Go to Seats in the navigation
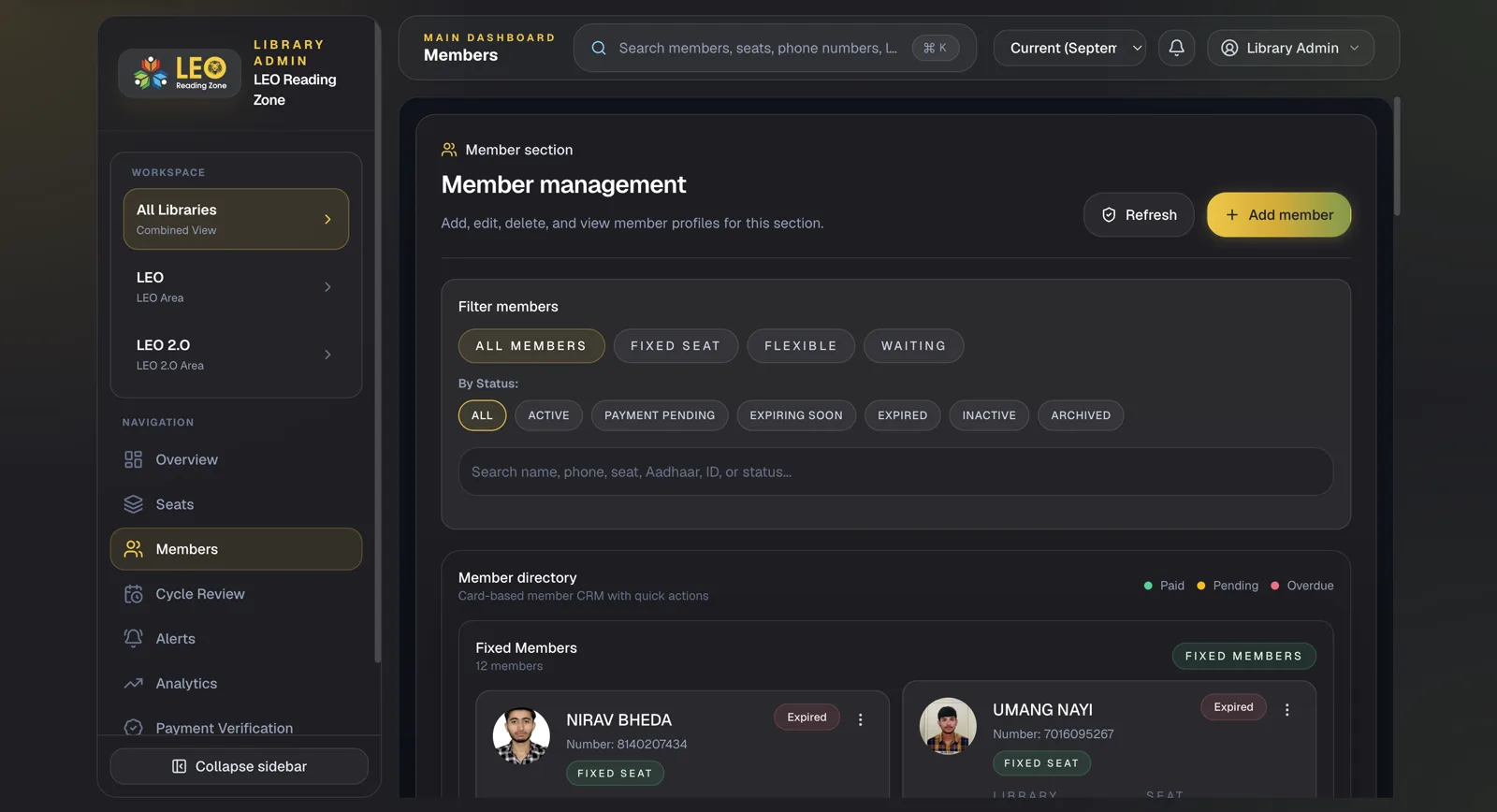Viewport: 1497px width, 812px height. [236, 504]
